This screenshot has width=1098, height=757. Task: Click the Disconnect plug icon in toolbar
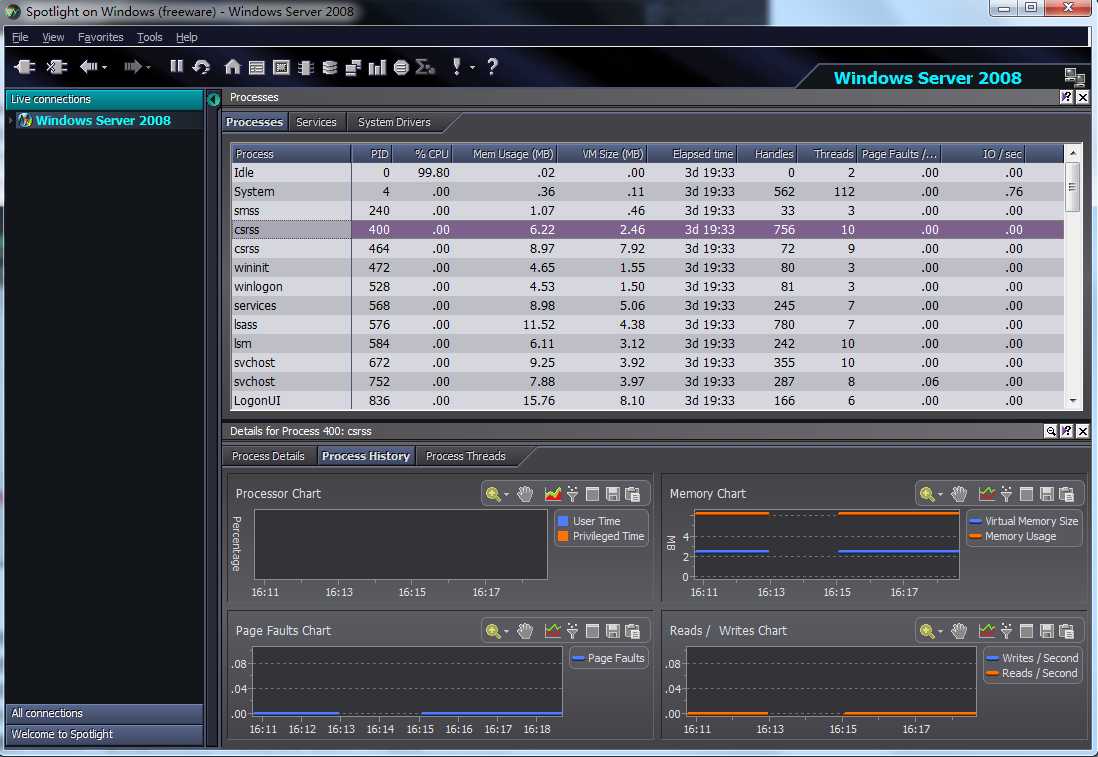click(56, 67)
